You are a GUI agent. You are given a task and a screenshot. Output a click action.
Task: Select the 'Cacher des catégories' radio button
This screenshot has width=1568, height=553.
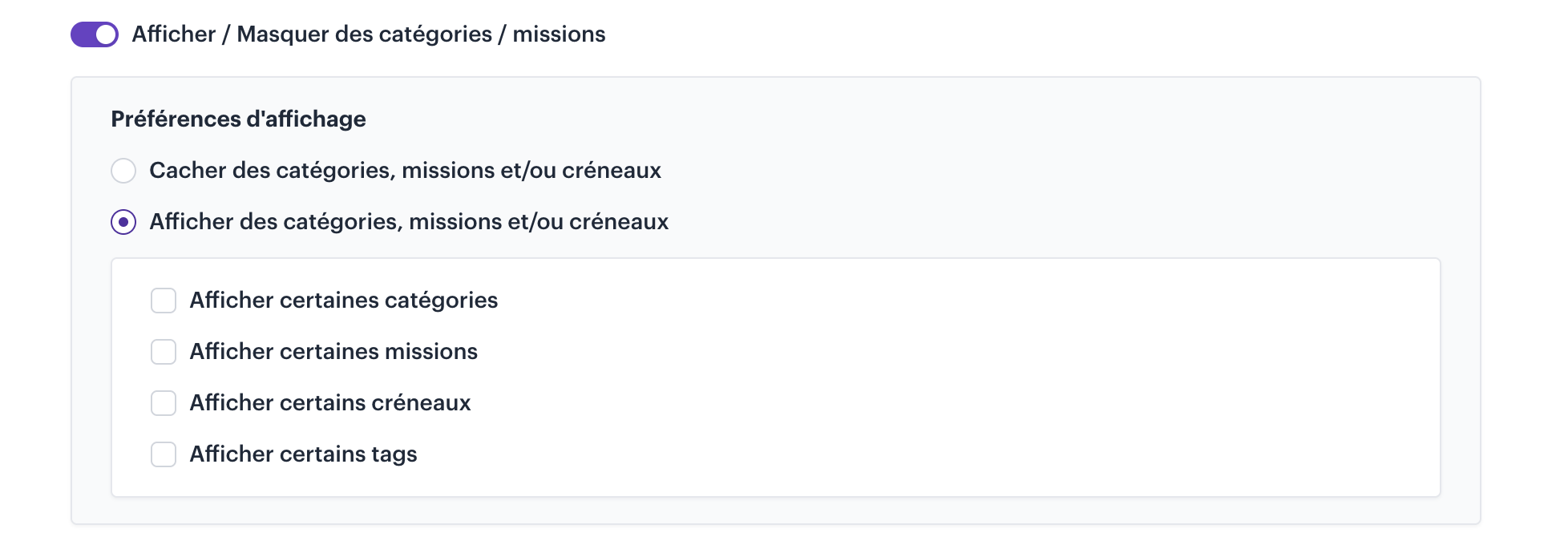click(x=123, y=171)
